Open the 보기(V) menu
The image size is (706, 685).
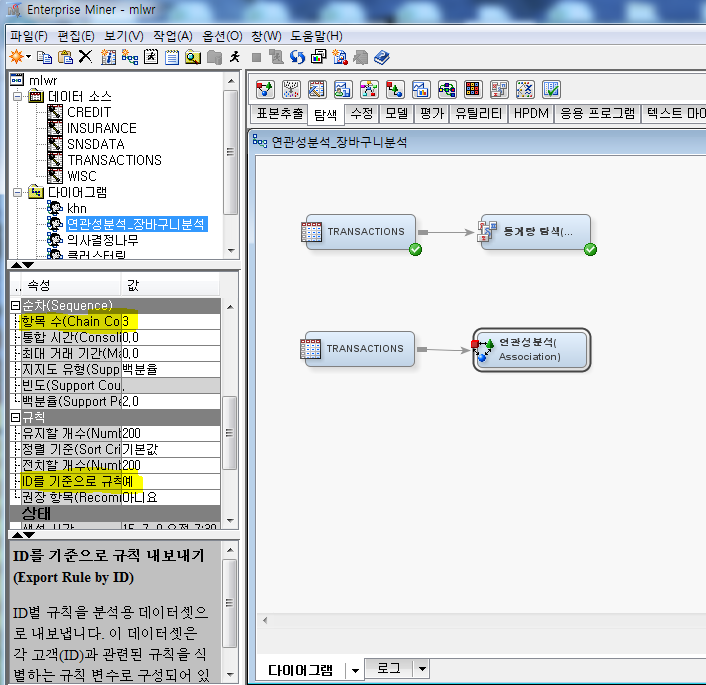pyautogui.click(x=124, y=36)
